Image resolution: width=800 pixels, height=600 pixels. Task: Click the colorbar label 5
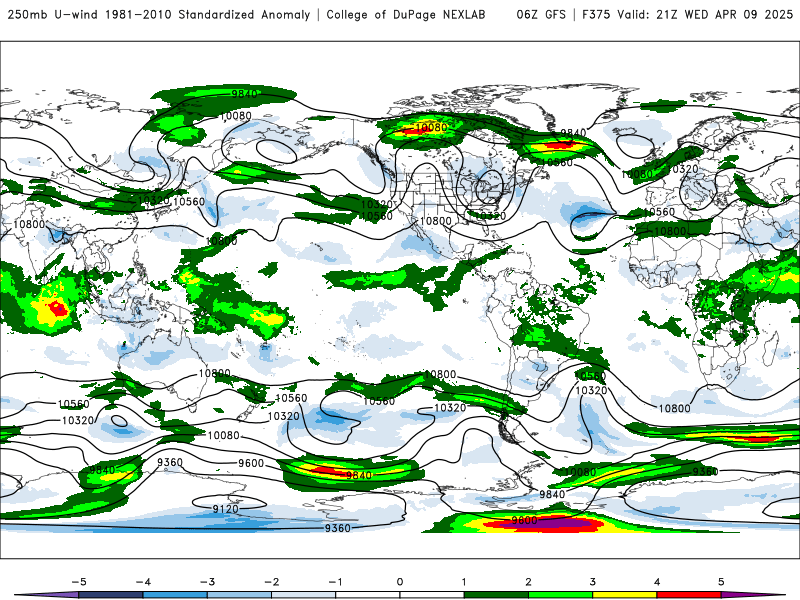coord(721,582)
